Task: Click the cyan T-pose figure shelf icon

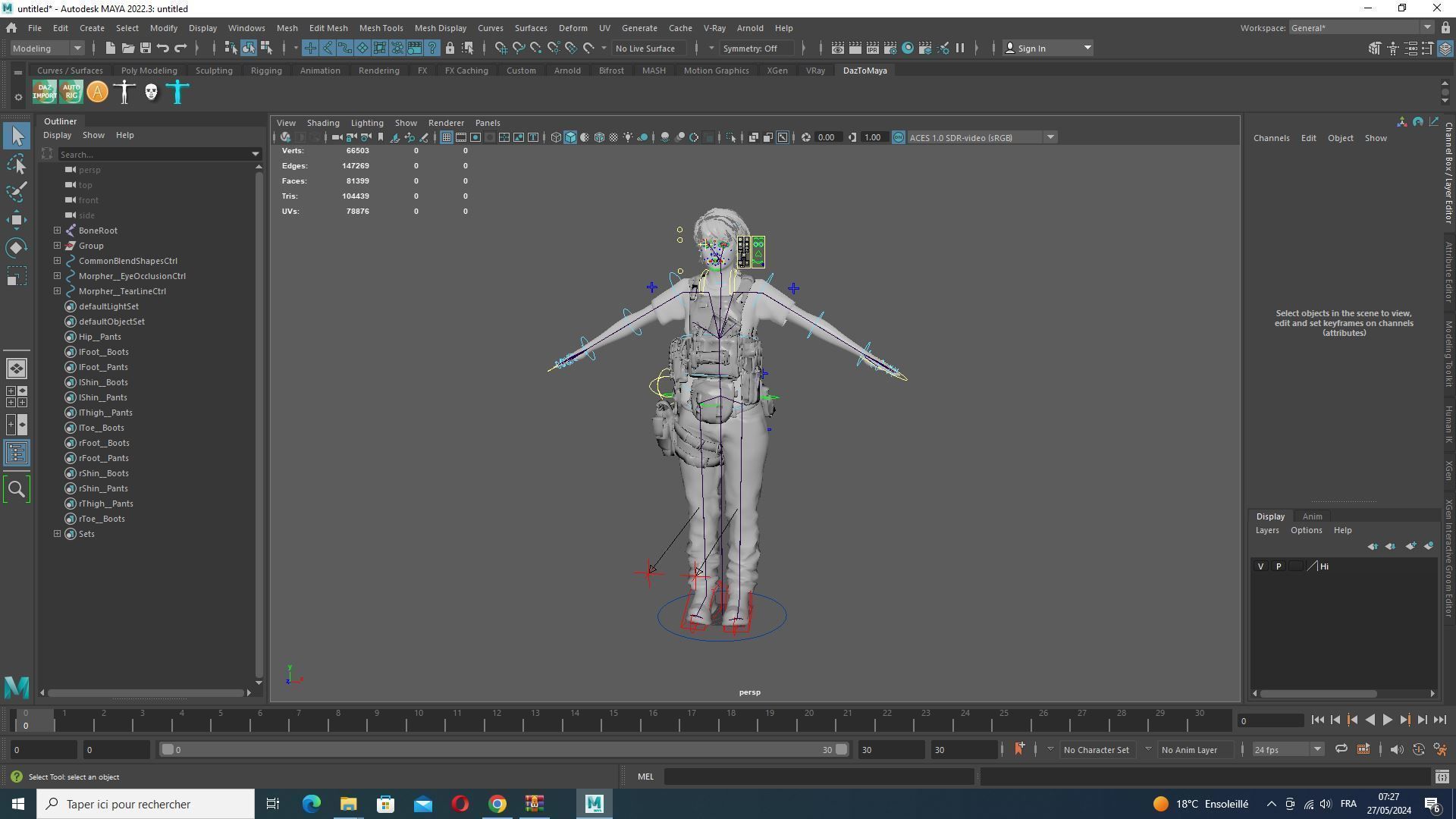Action: [x=177, y=92]
